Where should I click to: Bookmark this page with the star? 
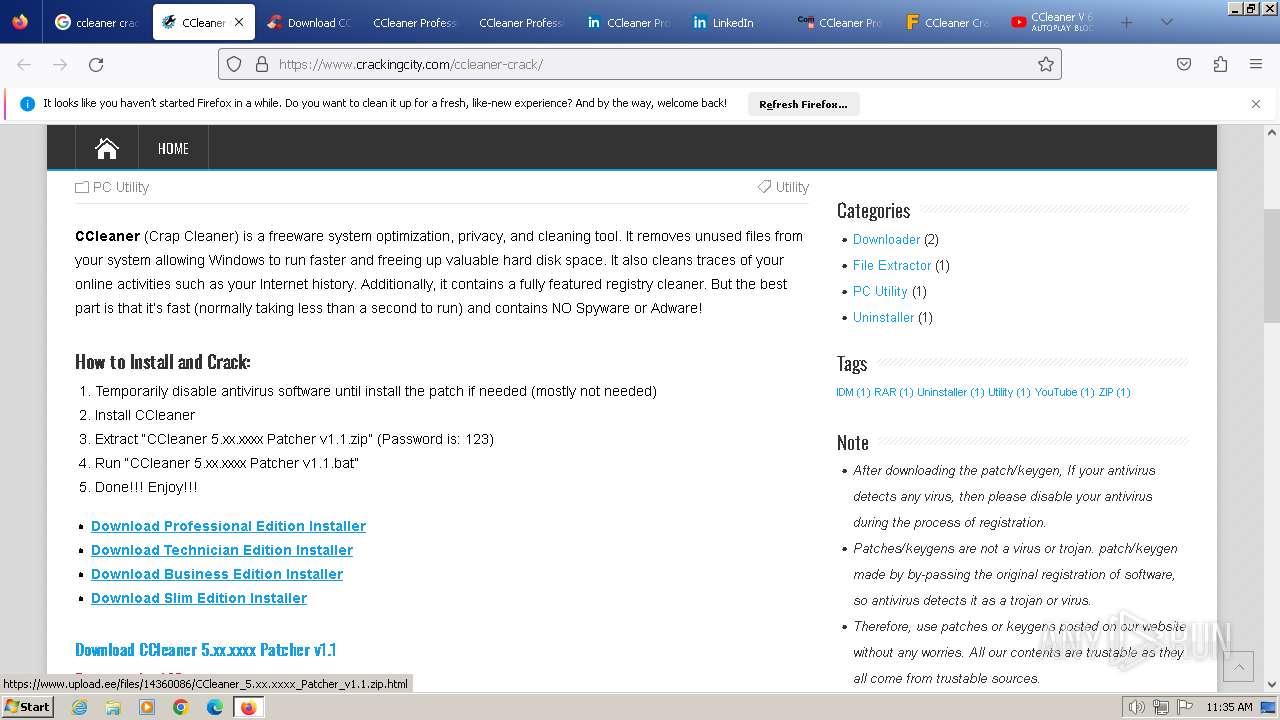tap(1046, 64)
